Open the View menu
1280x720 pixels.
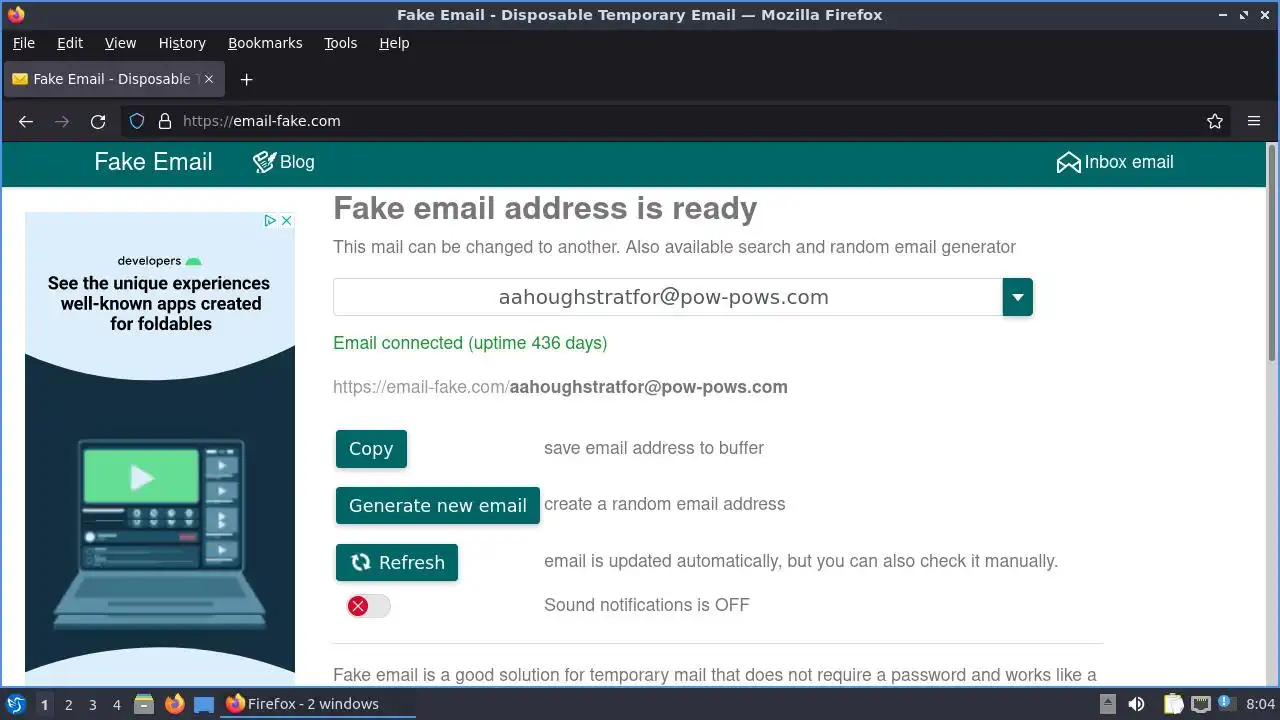coord(120,43)
